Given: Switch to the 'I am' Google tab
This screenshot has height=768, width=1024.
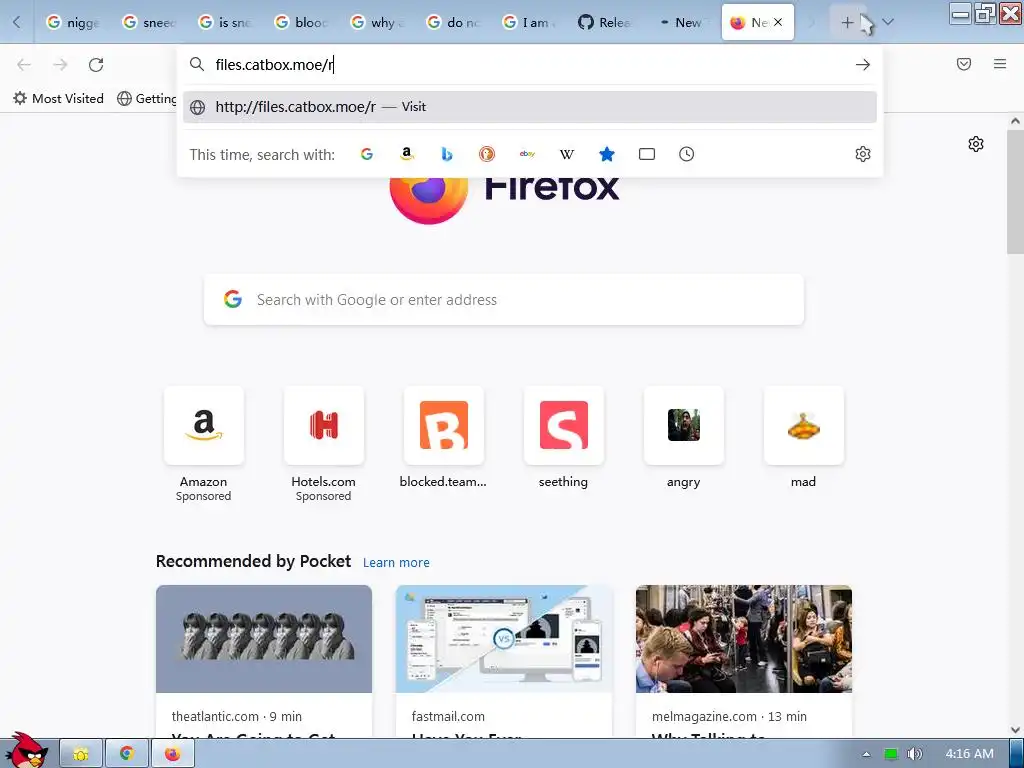Looking at the screenshot, I should tap(529, 22).
